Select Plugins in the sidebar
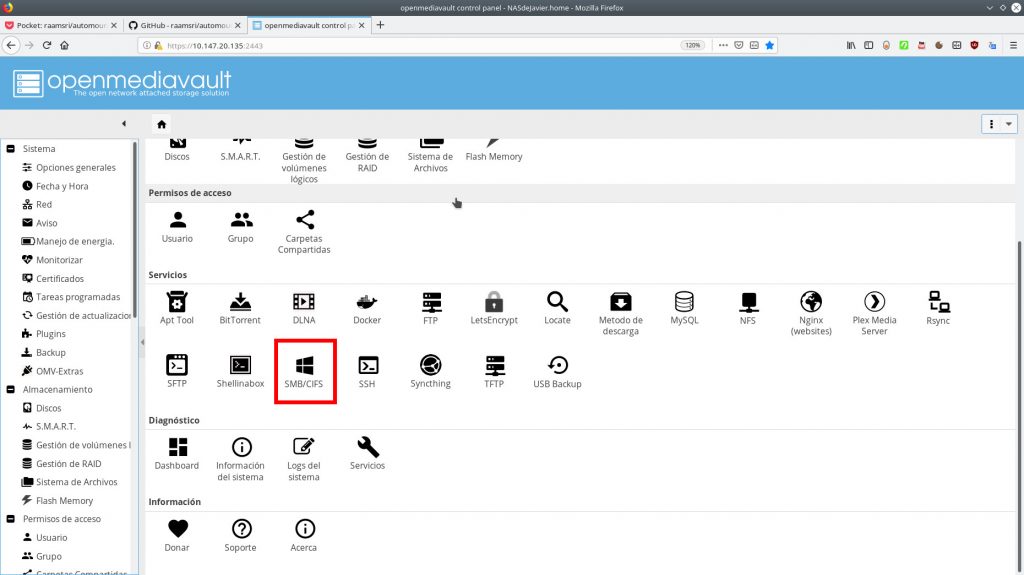Viewport: 1024px width, 575px height. (x=44, y=334)
